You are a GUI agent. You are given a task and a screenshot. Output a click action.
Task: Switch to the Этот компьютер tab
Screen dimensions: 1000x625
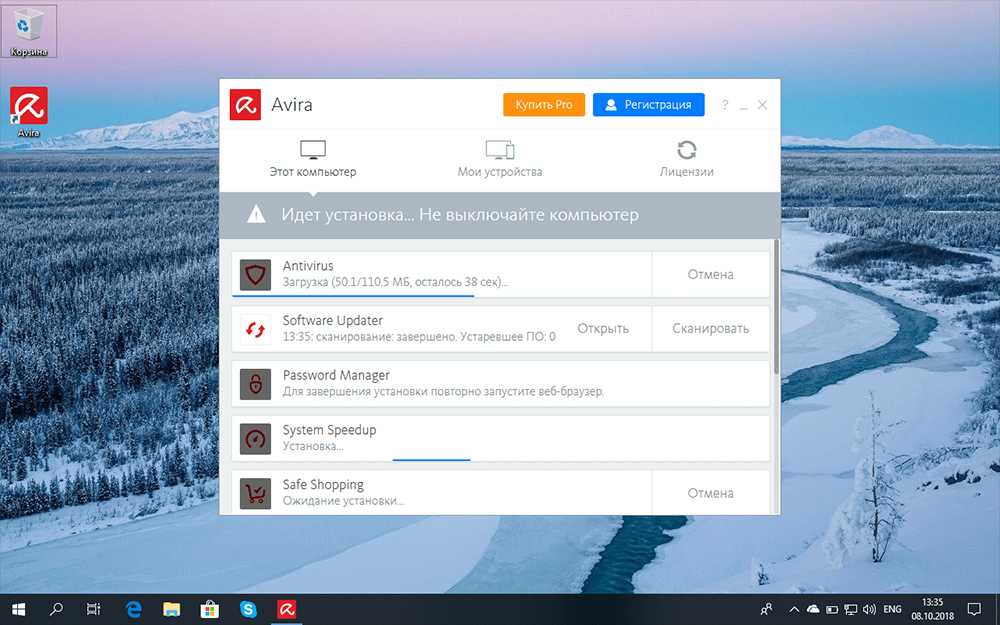point(313,159)
